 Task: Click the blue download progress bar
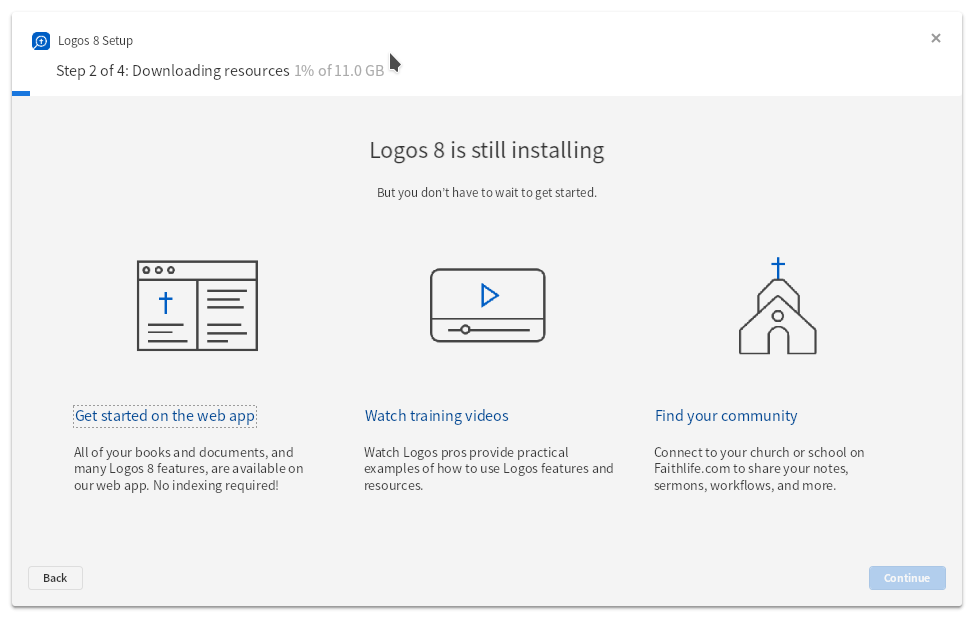20,94
